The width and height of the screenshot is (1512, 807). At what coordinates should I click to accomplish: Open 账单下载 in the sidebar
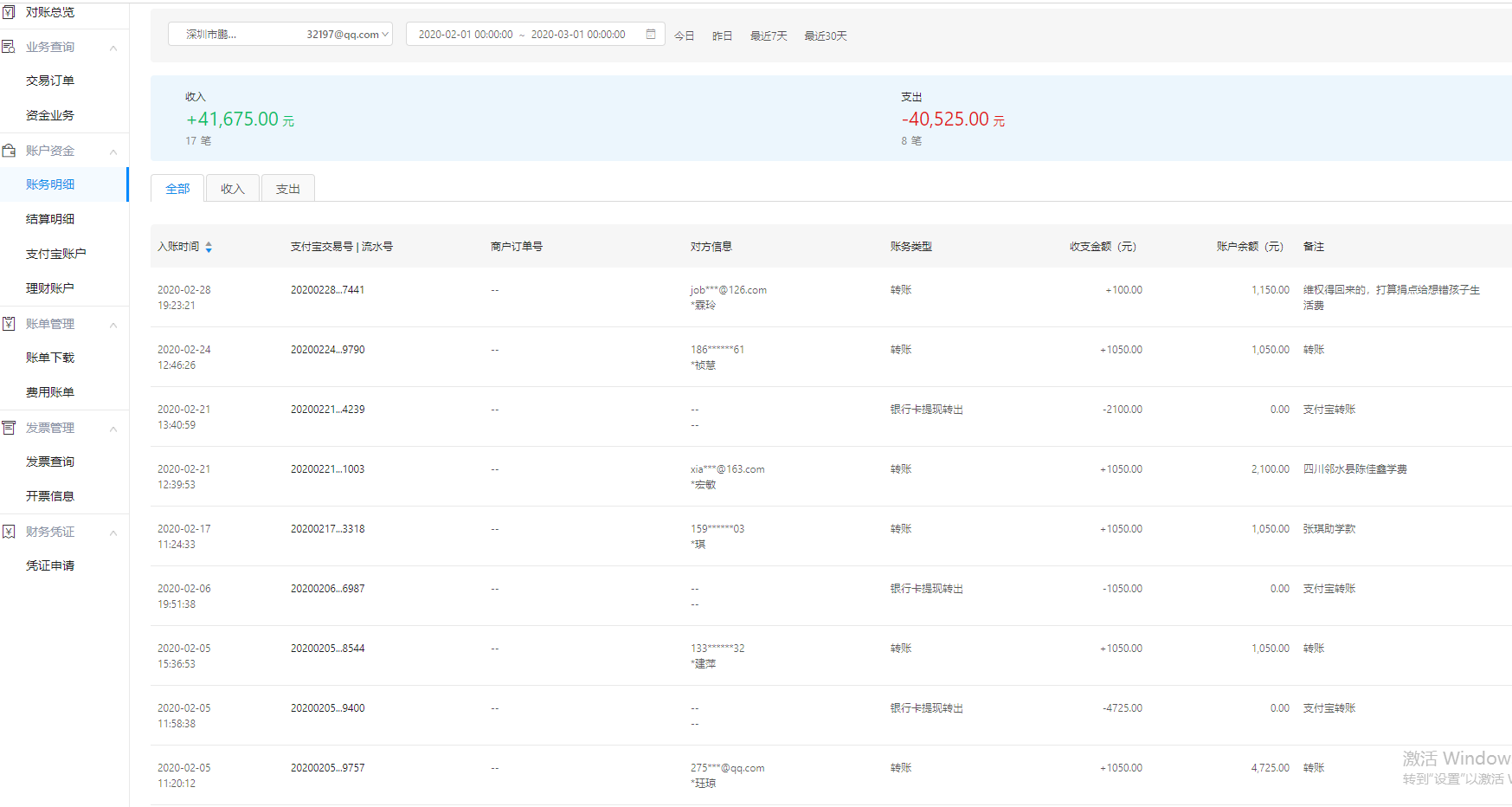pyautogui.click(x=50, y=358)
